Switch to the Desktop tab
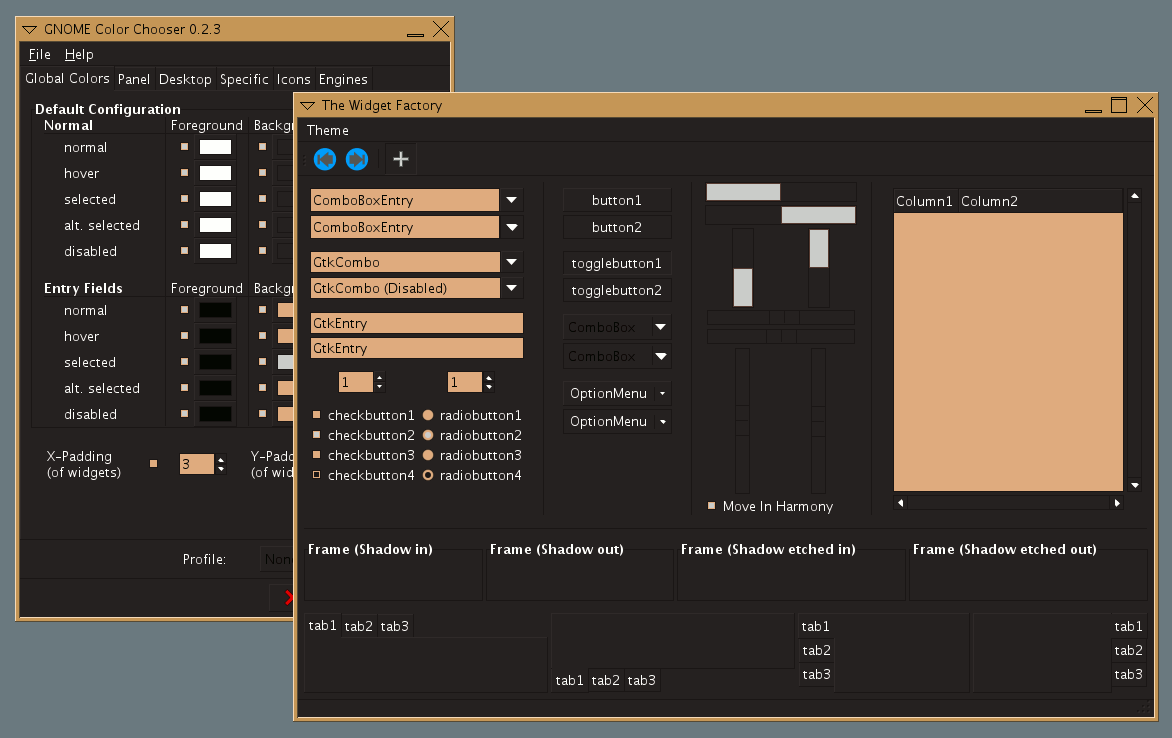Screen dimensions: 1172x738 tap(185, 79)
